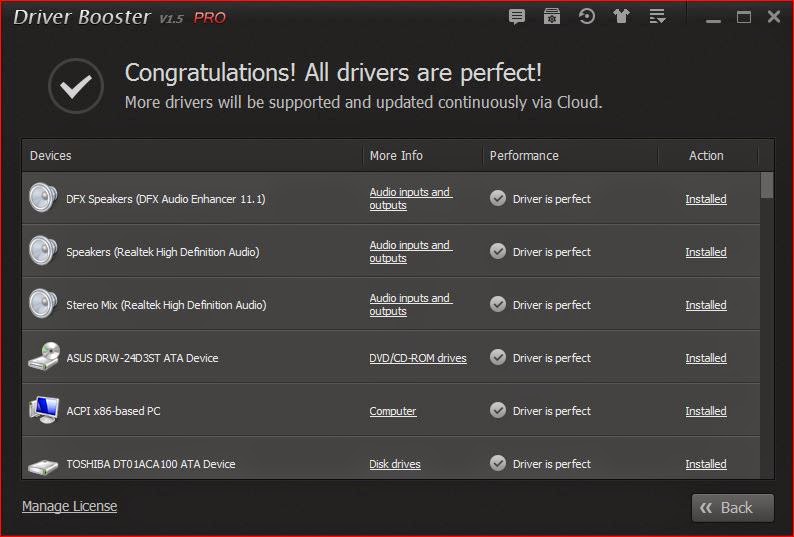Open the feedback speech bubble icon
Viewport: 794px width, 537px height.
point(517,17)
